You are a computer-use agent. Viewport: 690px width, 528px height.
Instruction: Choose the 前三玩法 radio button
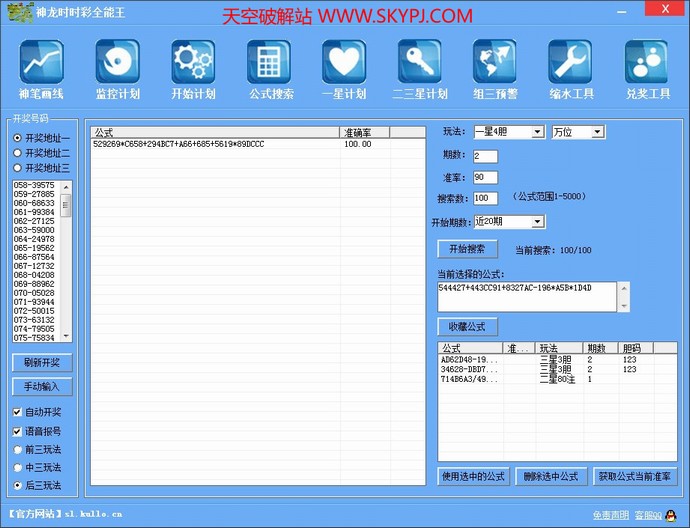click(x=17, y=449)
